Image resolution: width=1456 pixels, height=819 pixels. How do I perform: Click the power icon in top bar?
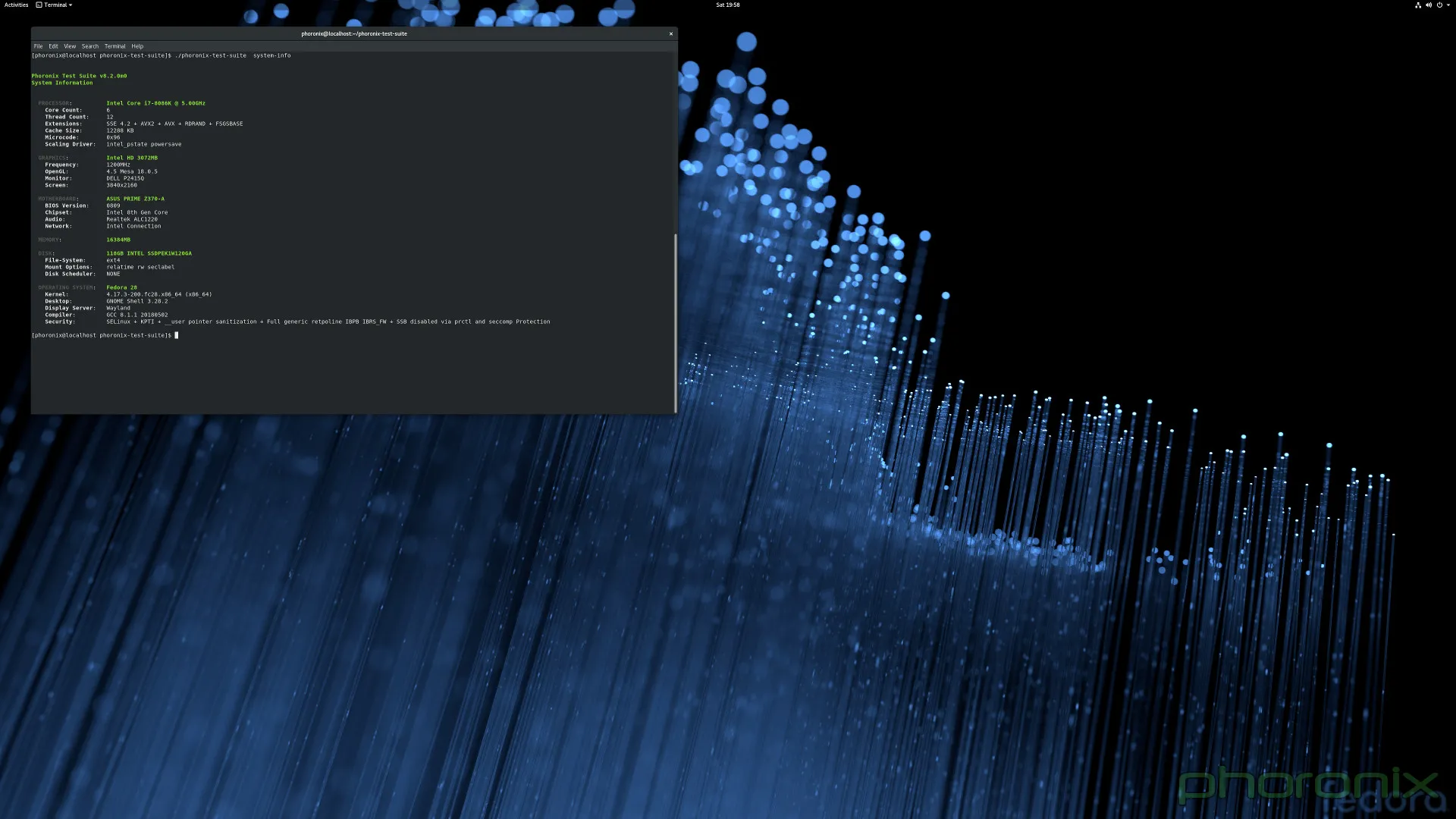point(1439,5)
